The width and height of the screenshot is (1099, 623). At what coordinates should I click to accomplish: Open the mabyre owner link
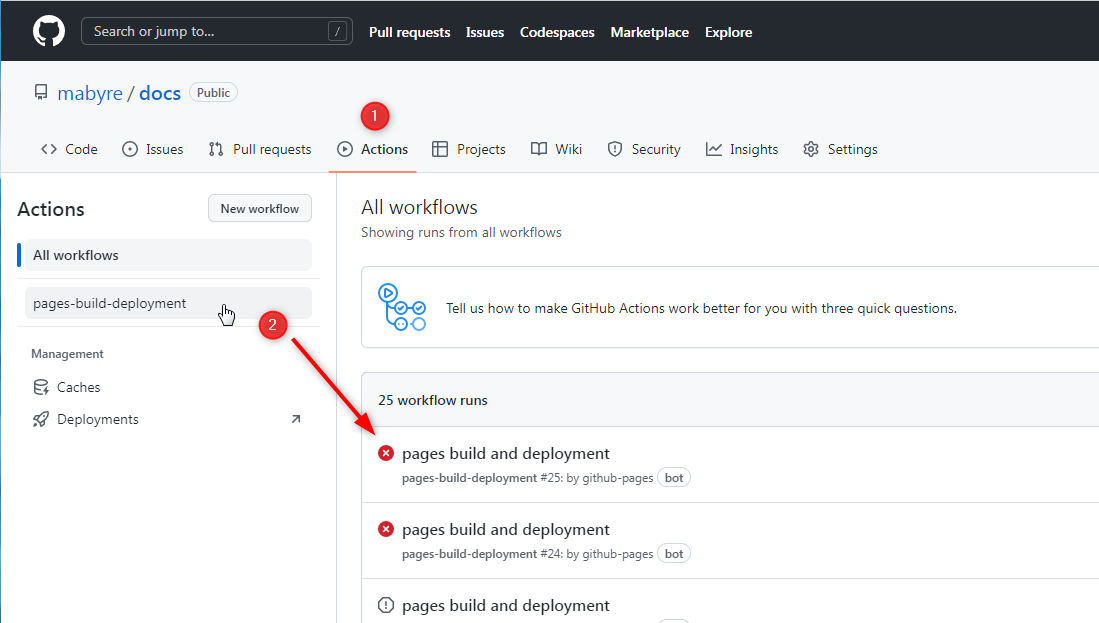[90, 93]
